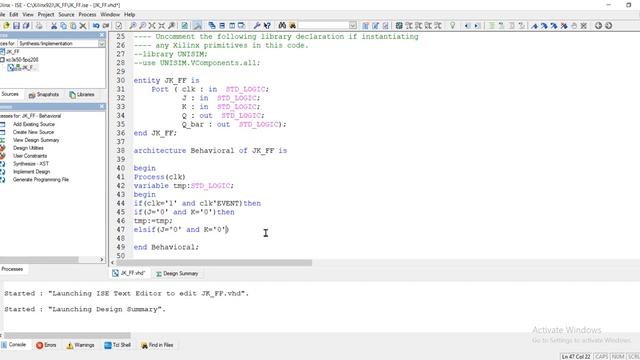
Task: Select the JK_F... source file under the device node
Action: 23,68
